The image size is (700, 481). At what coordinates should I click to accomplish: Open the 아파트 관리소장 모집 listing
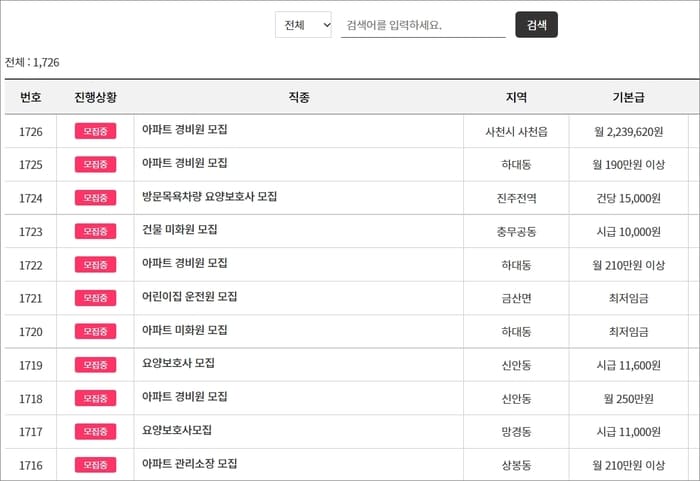189,464
